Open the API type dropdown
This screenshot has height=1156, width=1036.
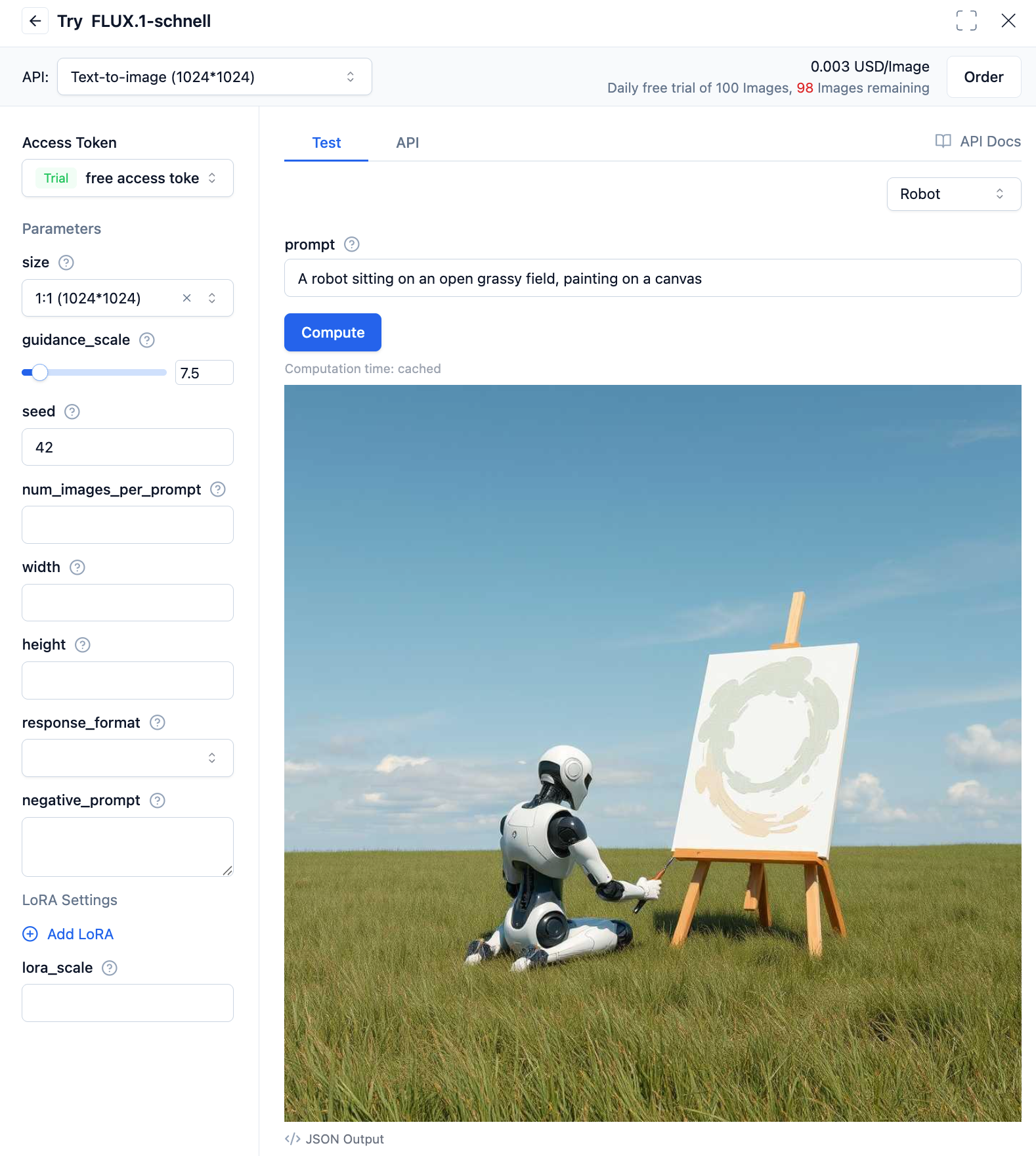tap(215, 77)
